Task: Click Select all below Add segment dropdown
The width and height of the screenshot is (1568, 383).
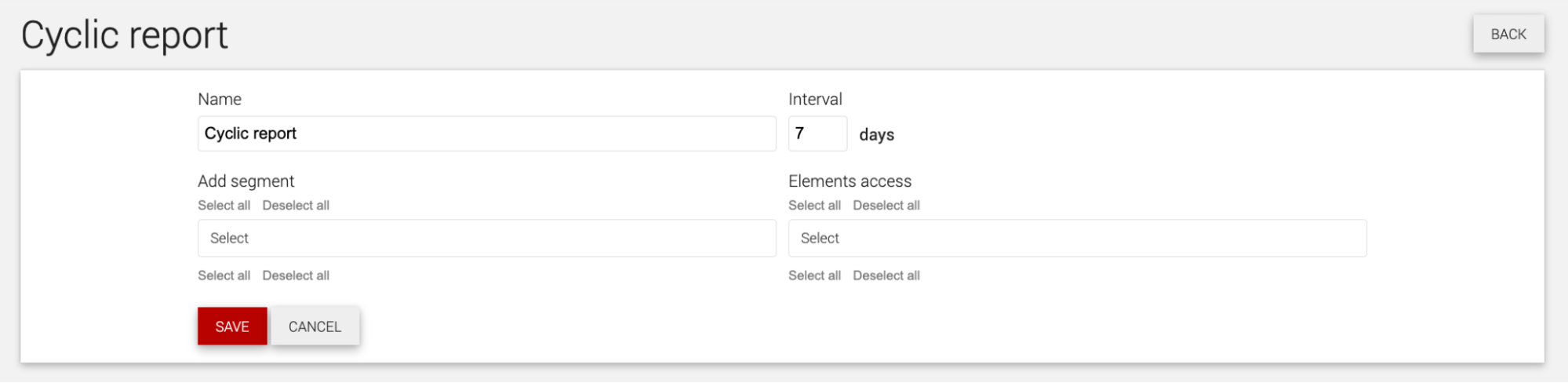Action: [224, 275]
